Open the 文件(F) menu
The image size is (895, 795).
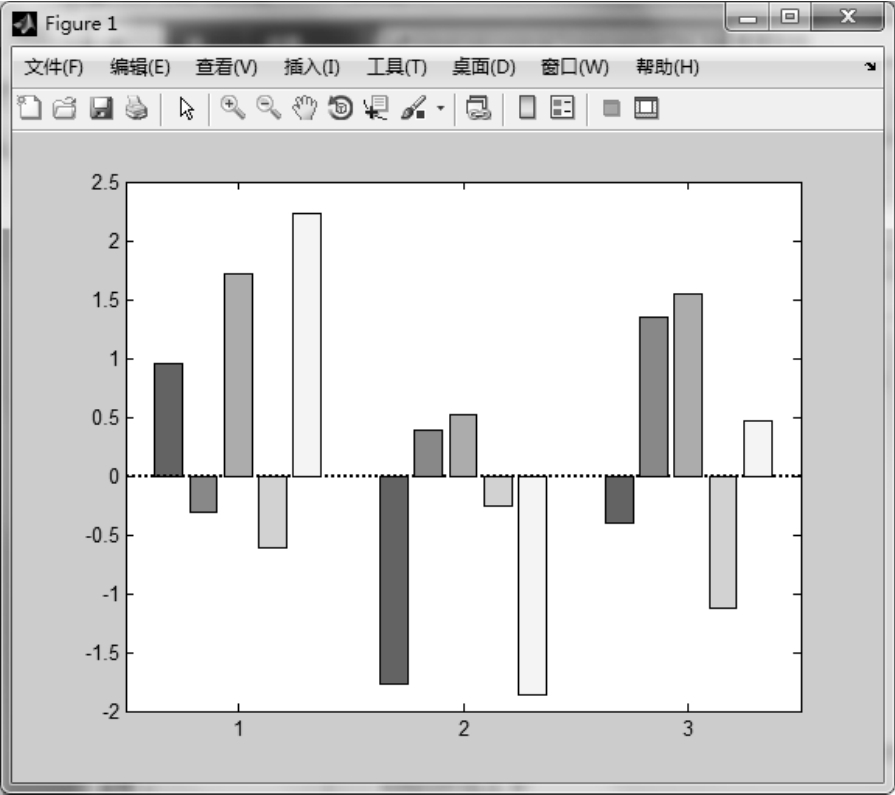click(54, 67)
